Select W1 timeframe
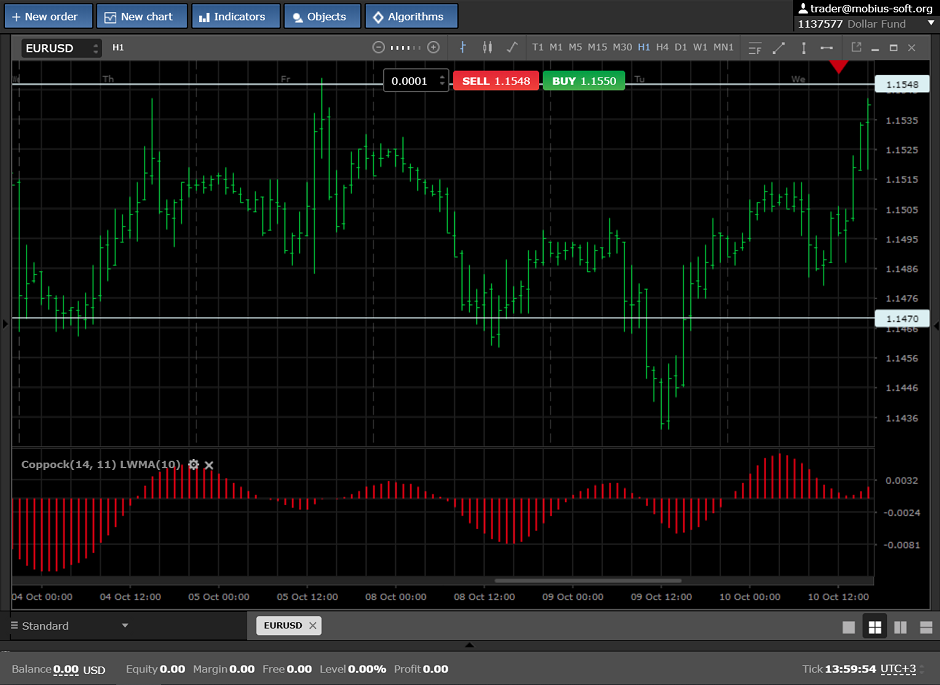The width and height of the screenshot is (940, 685). click(x=700, y=47)
